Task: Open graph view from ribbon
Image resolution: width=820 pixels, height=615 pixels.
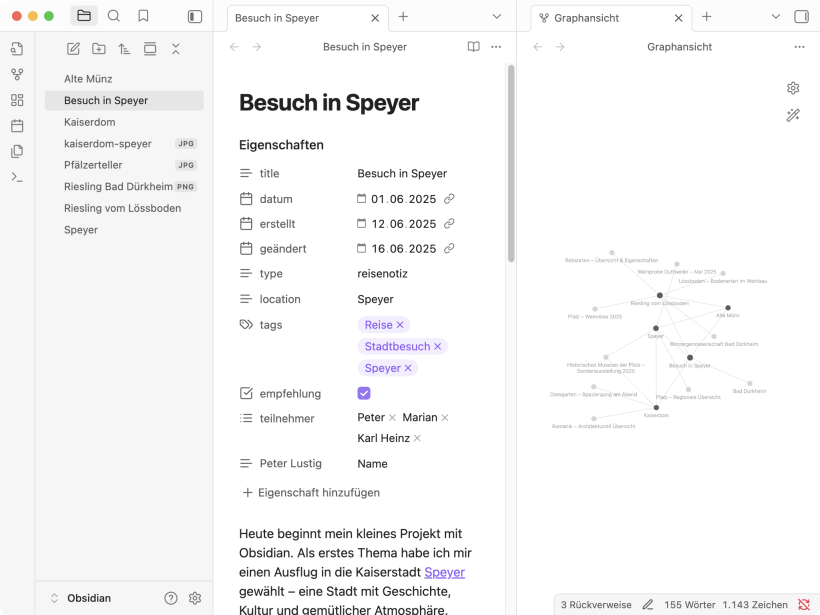Action: point(17,74)
